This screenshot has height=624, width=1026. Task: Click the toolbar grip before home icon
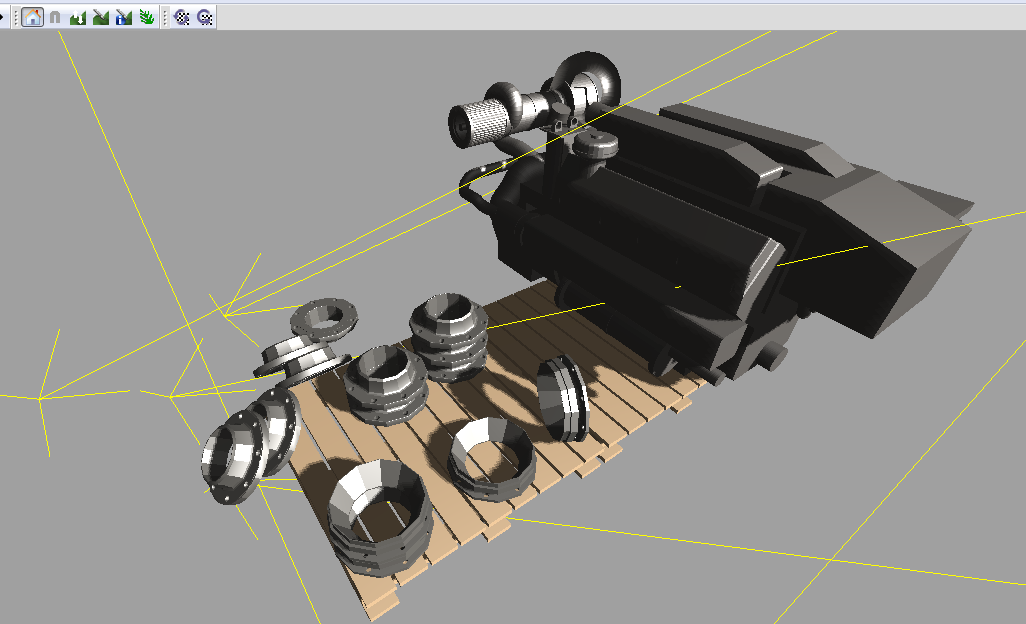(16, 18)
